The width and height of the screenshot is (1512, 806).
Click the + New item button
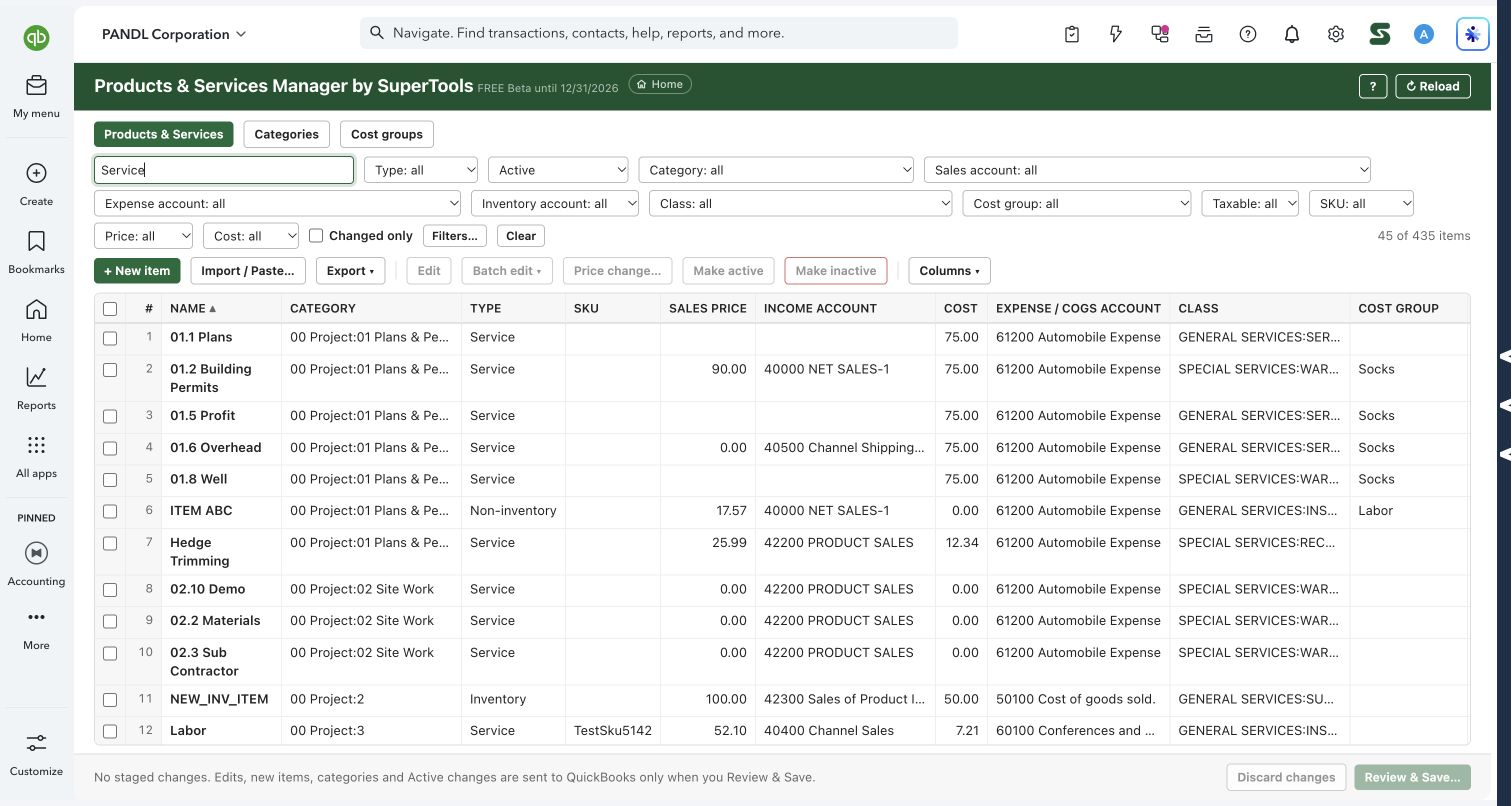[x=137, y=271]
